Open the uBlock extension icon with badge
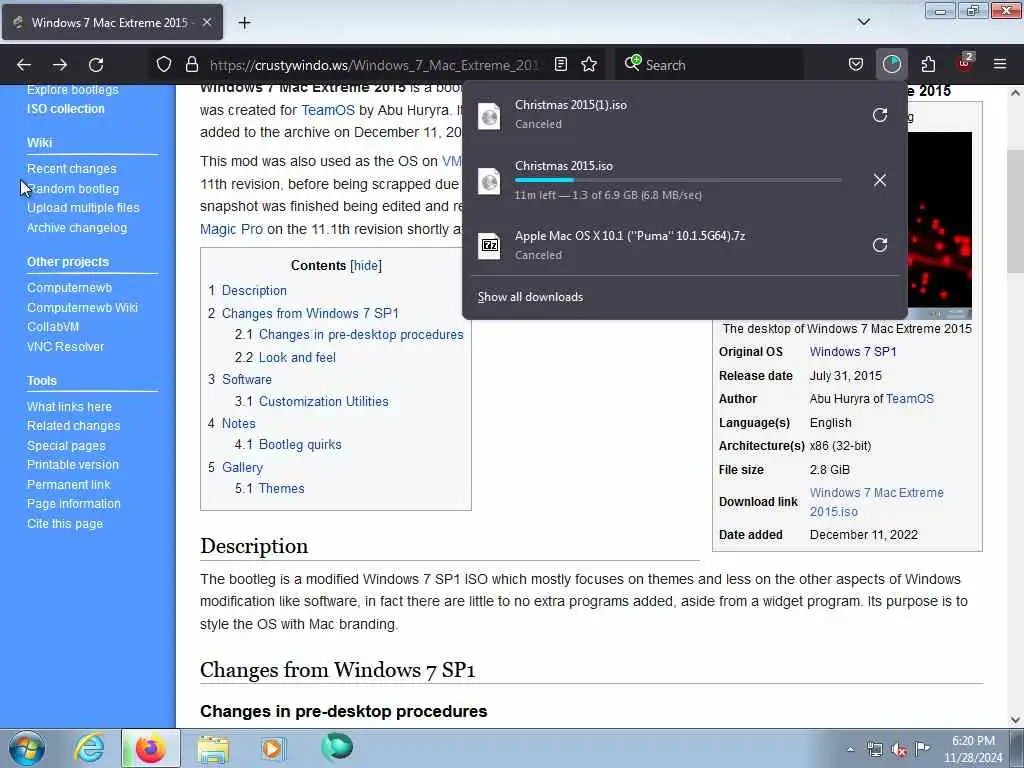The width and height of the screenshot is (1024, 768). [965, 63]
